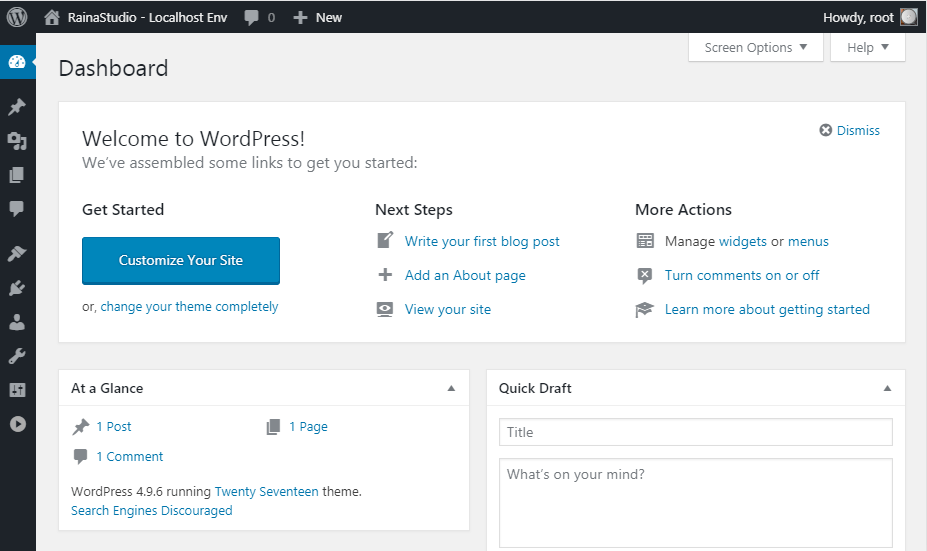Click the widgets icon beside Manage widgets
The image size is (927, 551).
tap(645, 241)
